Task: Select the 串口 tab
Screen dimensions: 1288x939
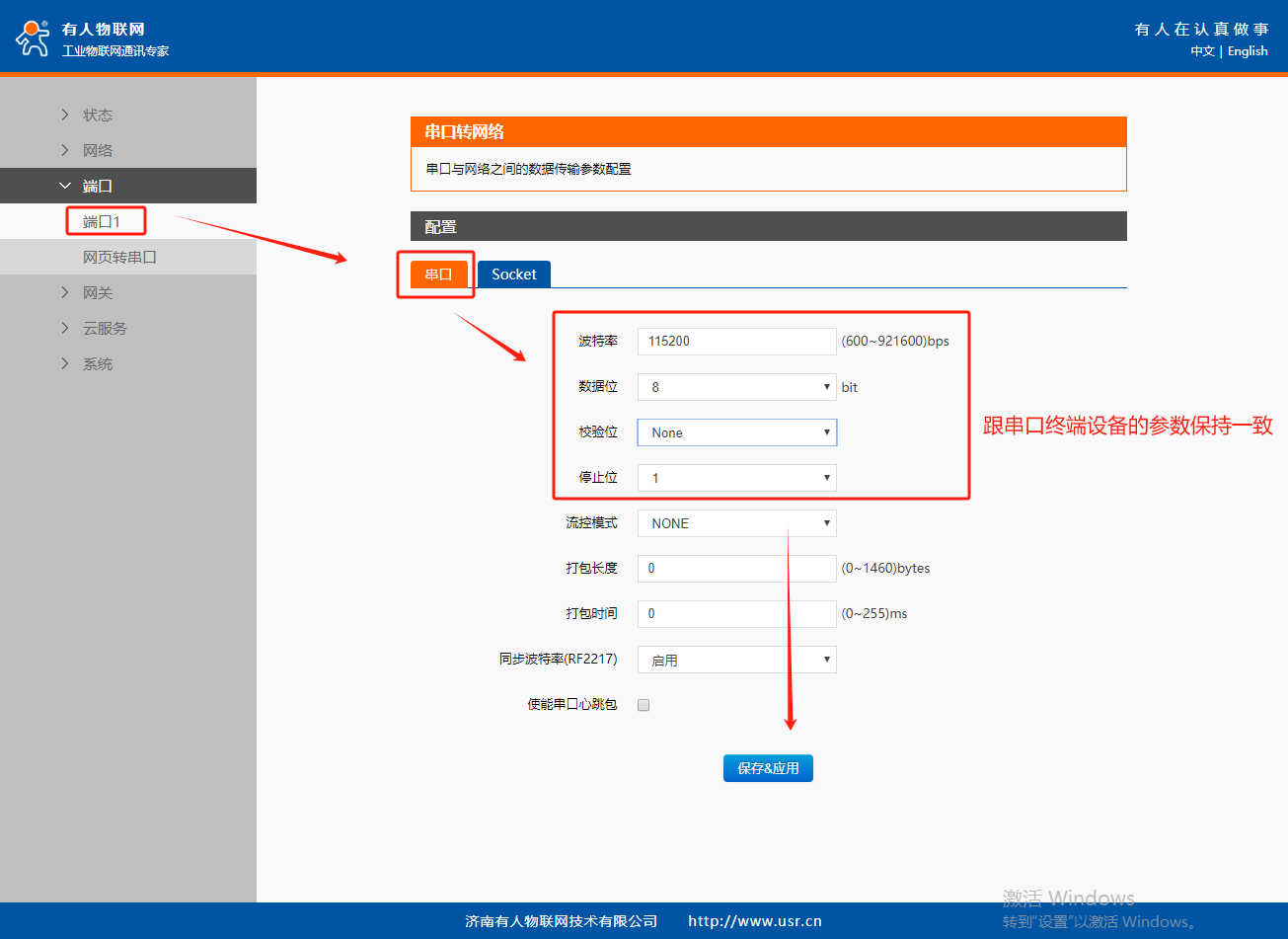Action: coord(438,274)
